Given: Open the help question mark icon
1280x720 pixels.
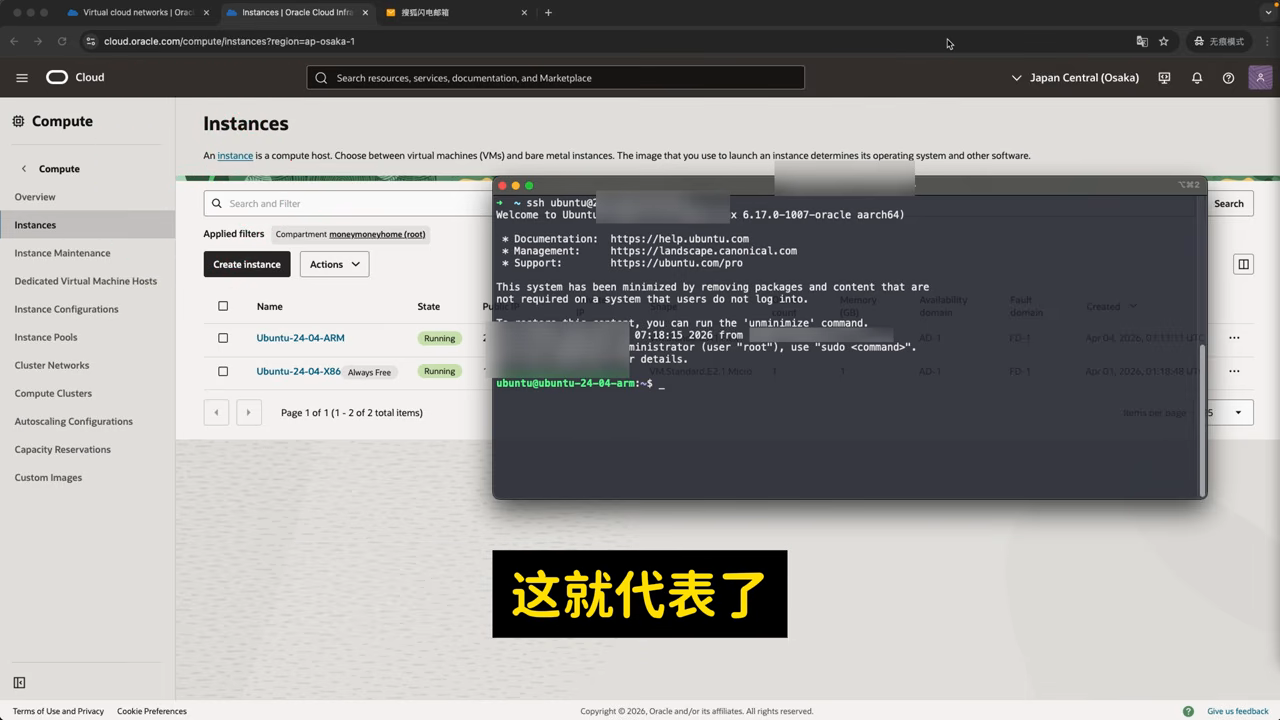Looking at the screenshot, I should pyautogui.click(x=1228, y=78).
